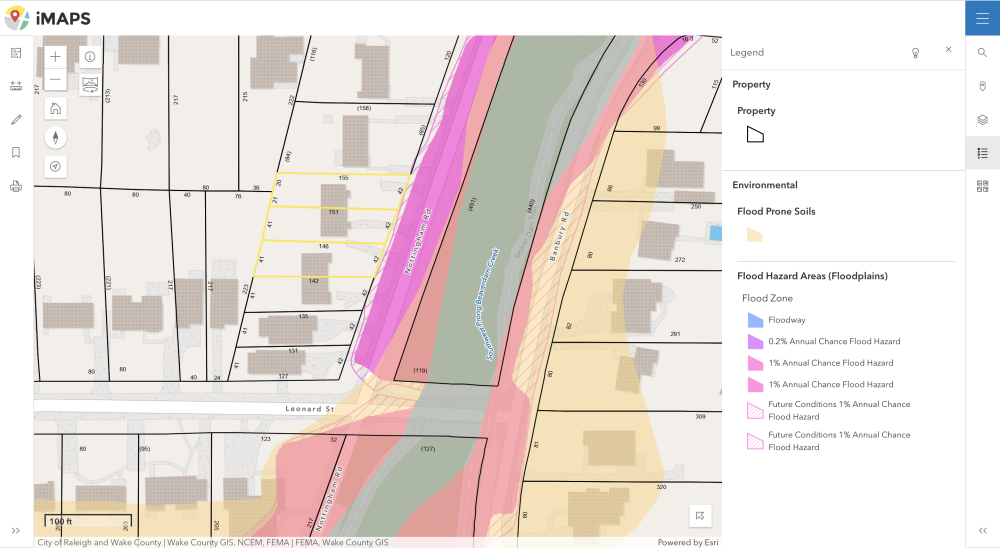Open the bookmarks panel

coord(16,153)
